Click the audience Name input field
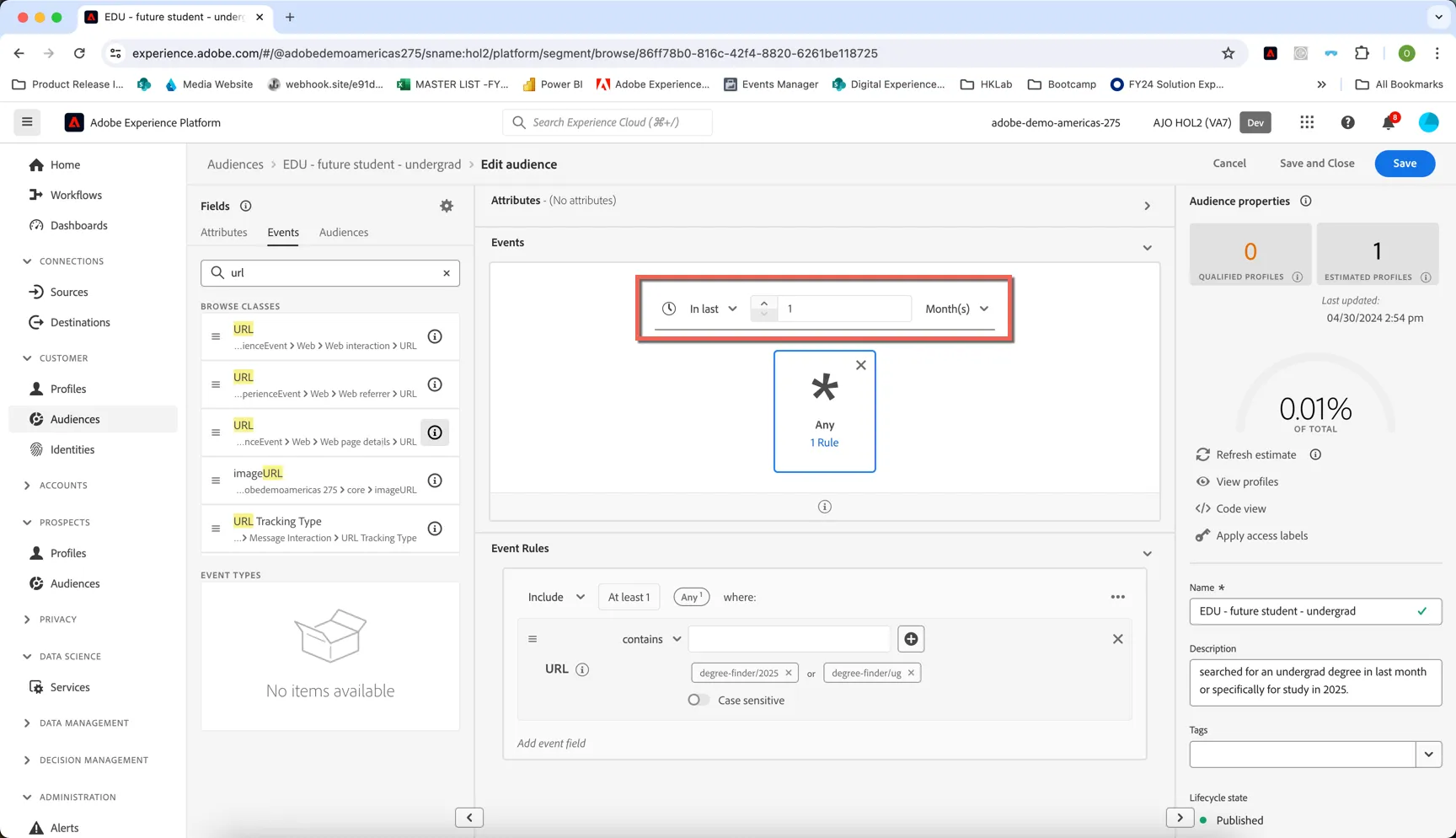1456x838 pixels. [x=1315, y=611]
